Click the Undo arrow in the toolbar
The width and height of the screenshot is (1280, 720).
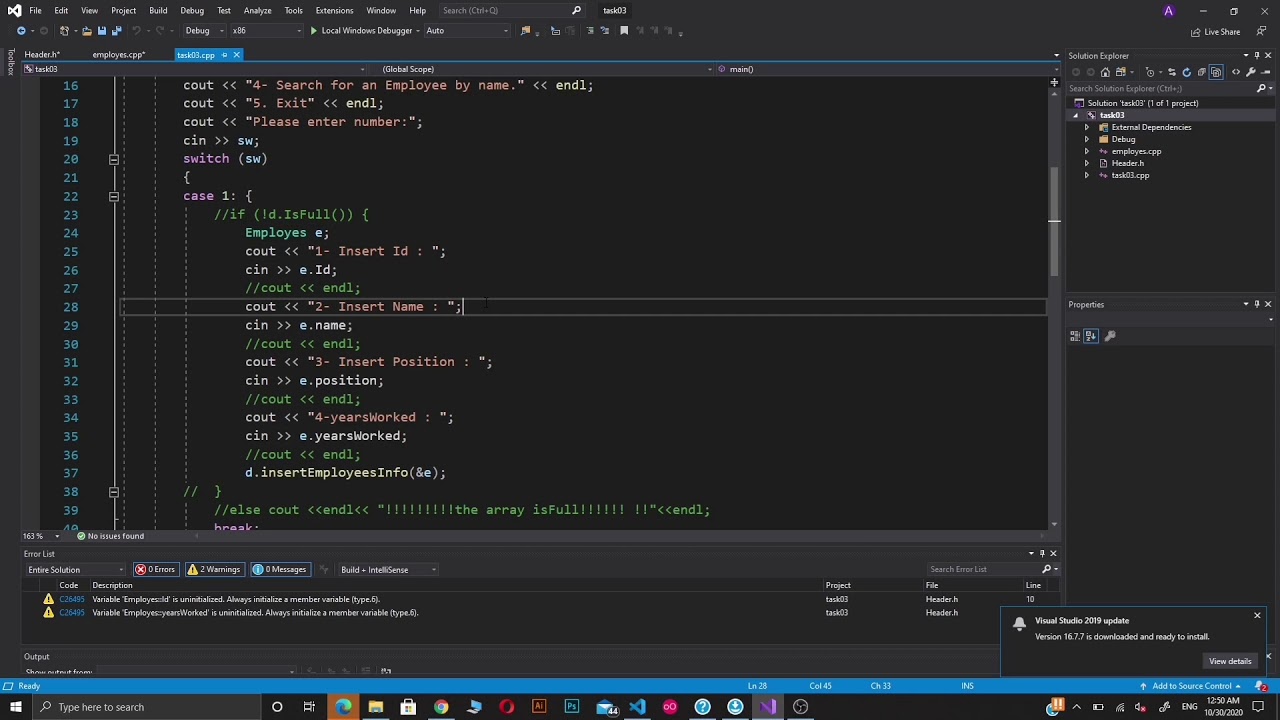coord(137,31)
